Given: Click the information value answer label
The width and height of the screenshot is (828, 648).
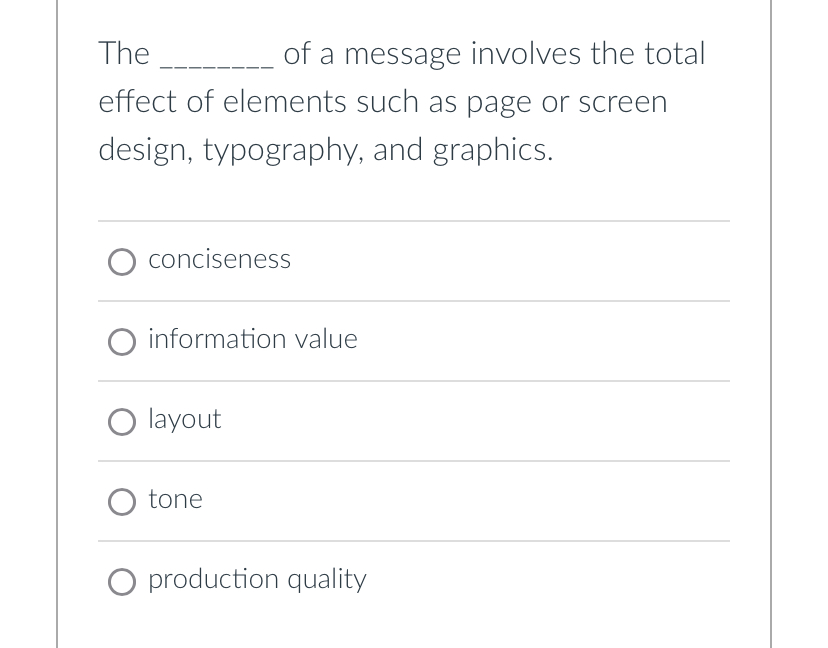Looking at the screenshot, I should click(252, 339).
